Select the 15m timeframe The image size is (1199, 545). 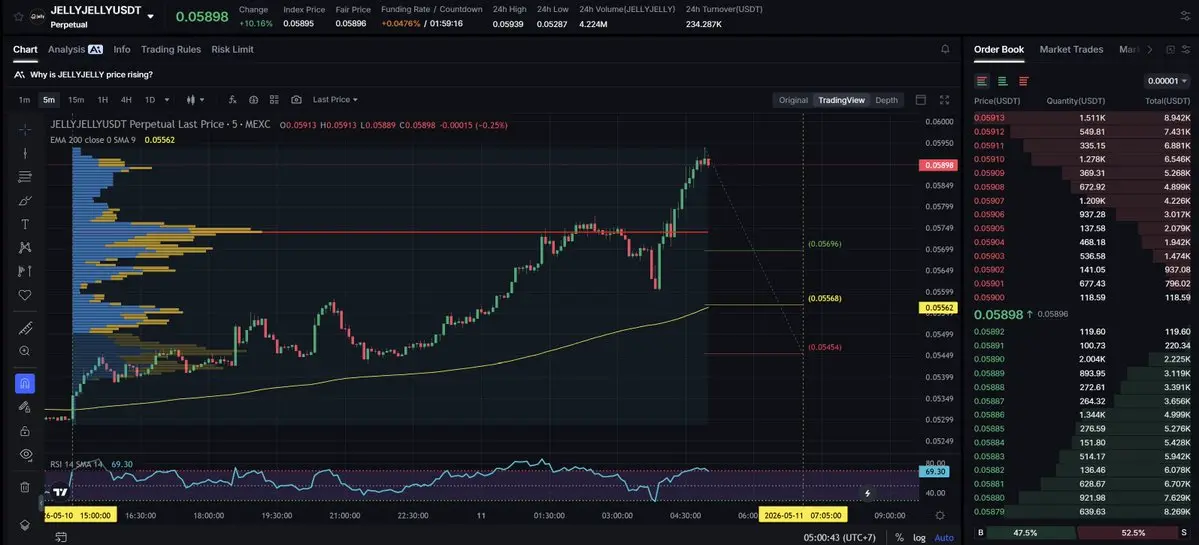click(x=76, y=99)
